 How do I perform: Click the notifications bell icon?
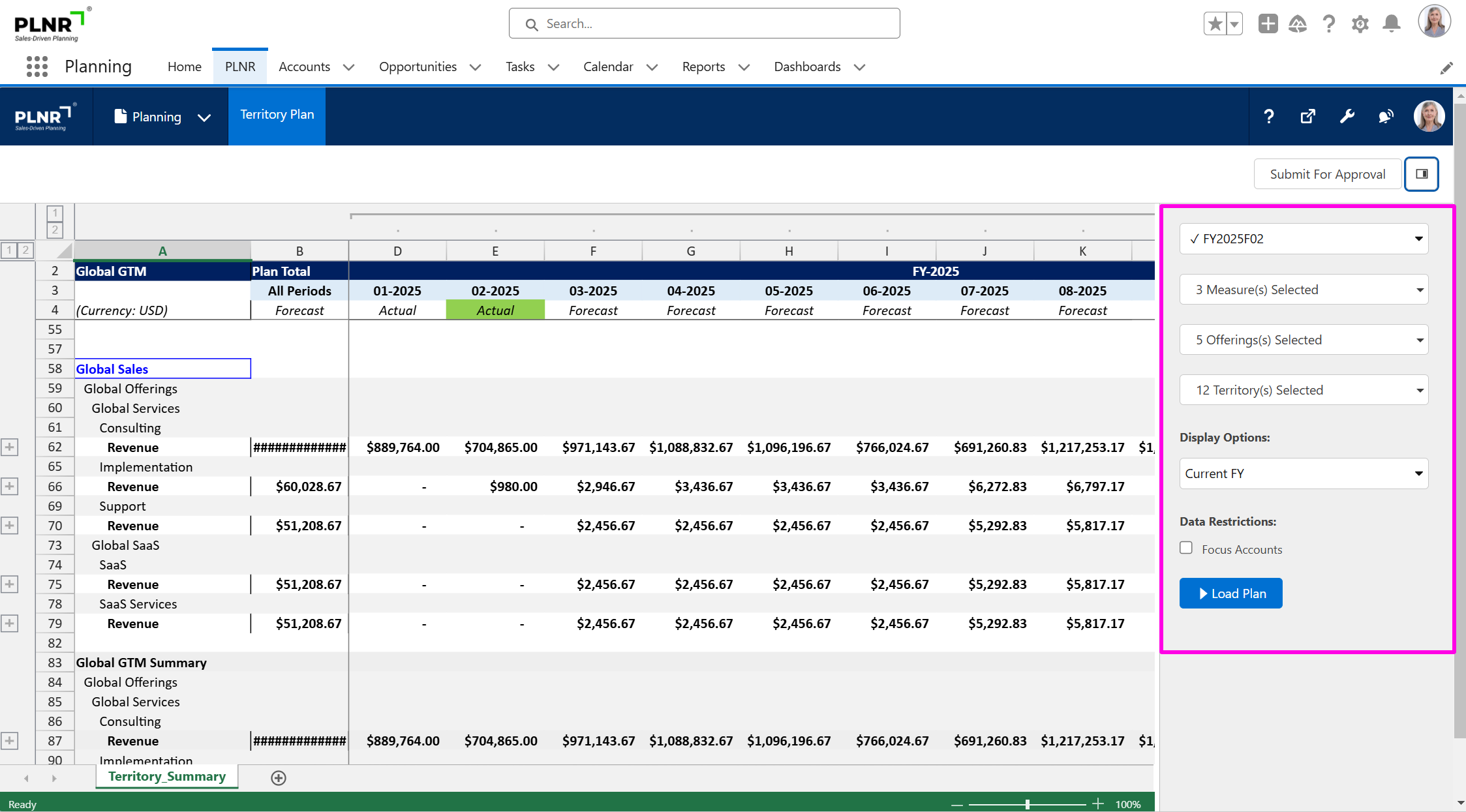click(1392, 24)
